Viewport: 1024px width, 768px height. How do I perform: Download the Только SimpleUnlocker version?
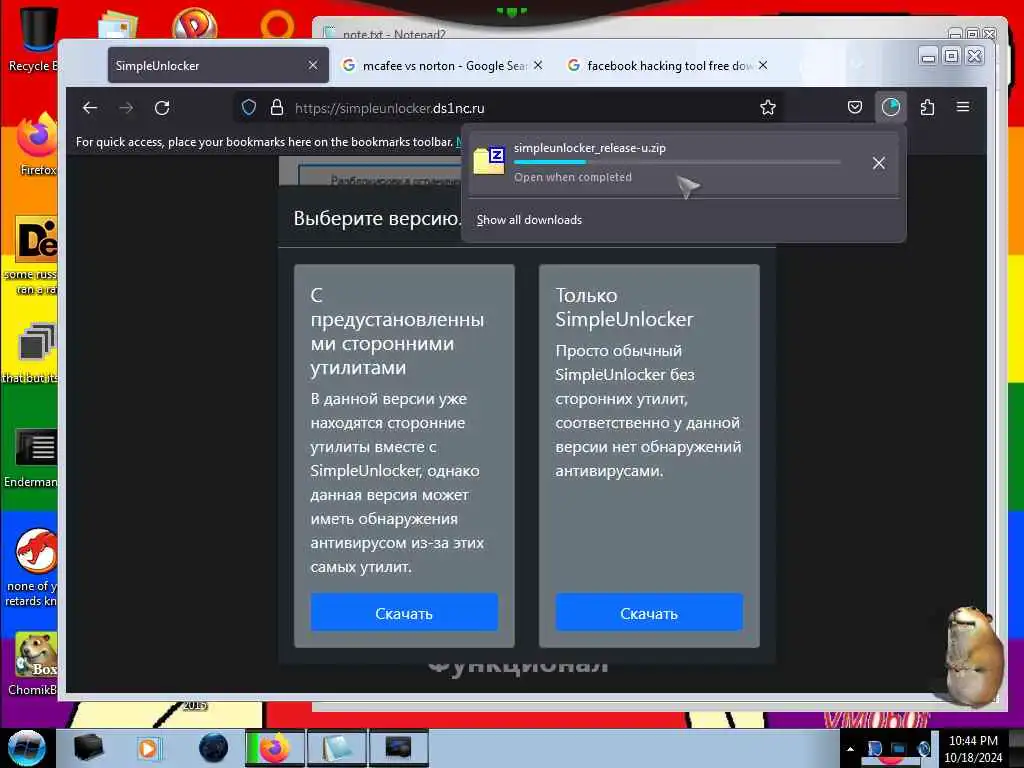(649, 613)
